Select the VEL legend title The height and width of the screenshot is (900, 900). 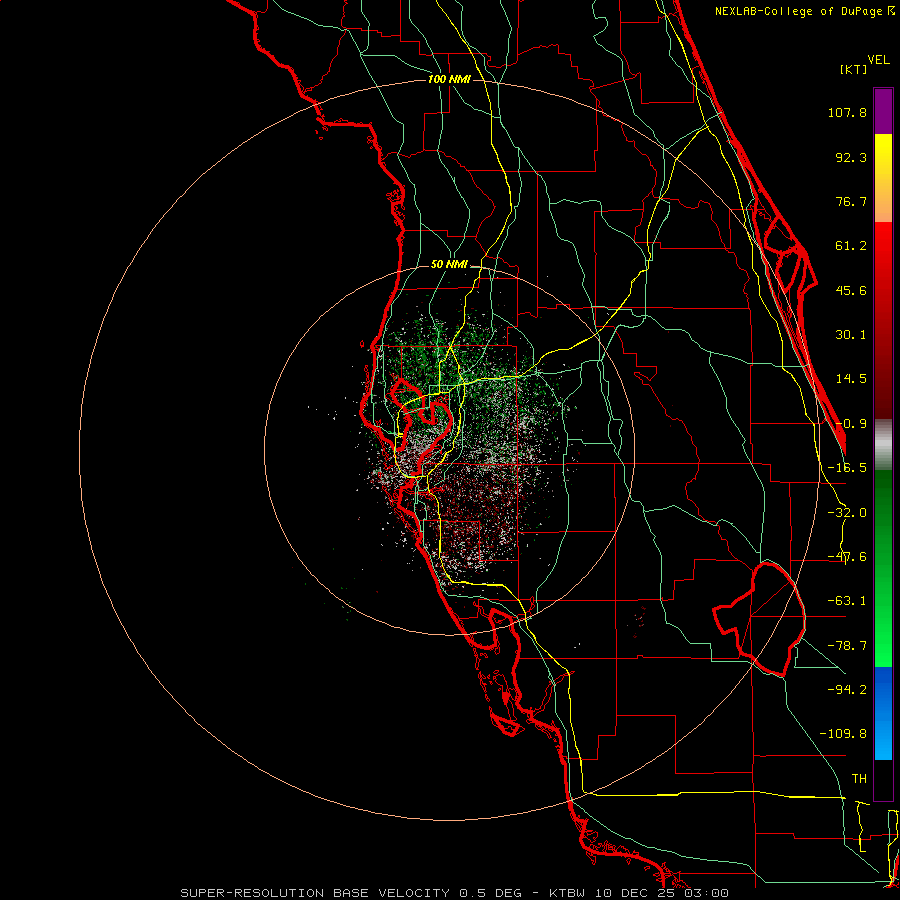[x=878, y=60]
